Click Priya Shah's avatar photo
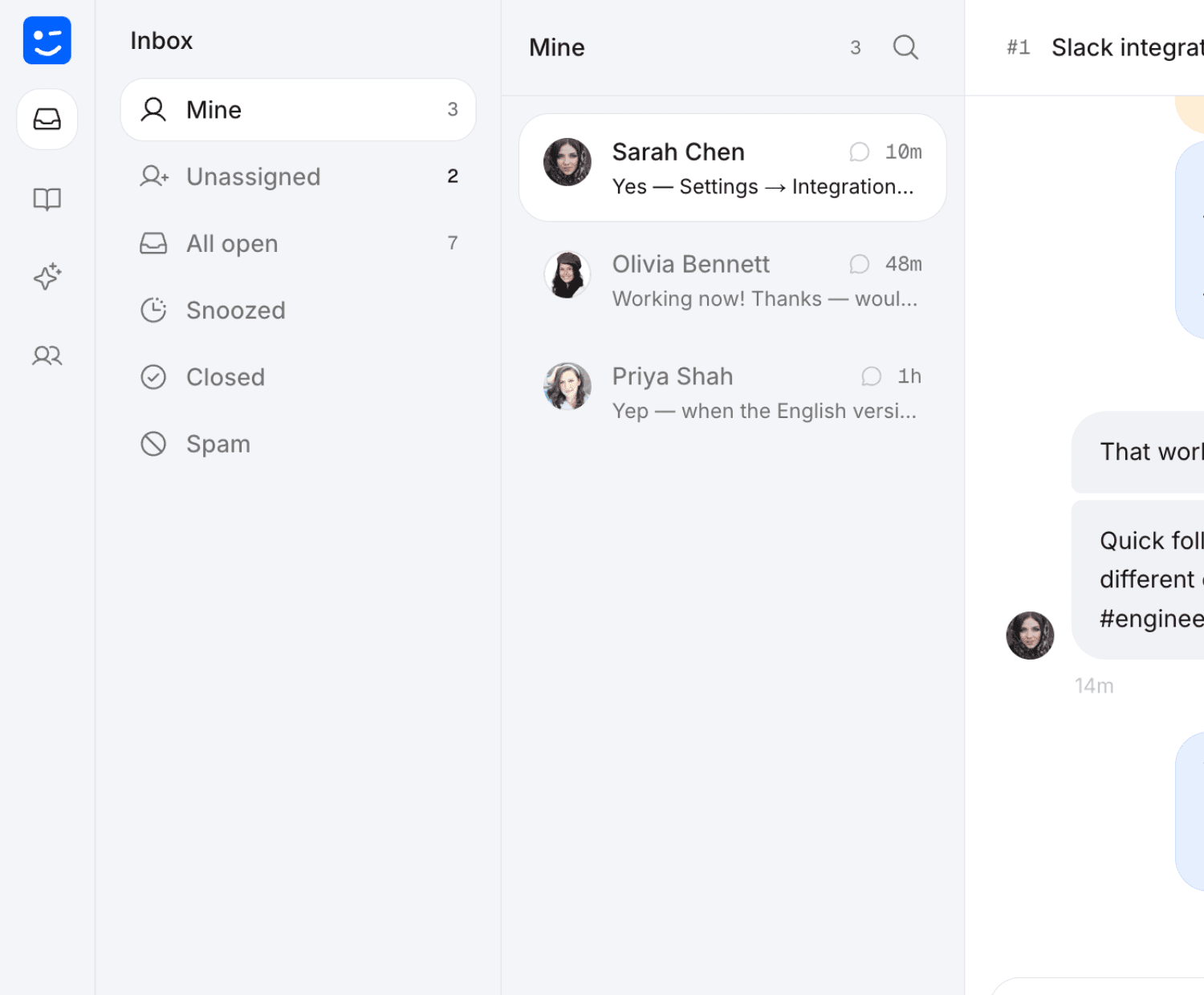 tap(567, 386)
